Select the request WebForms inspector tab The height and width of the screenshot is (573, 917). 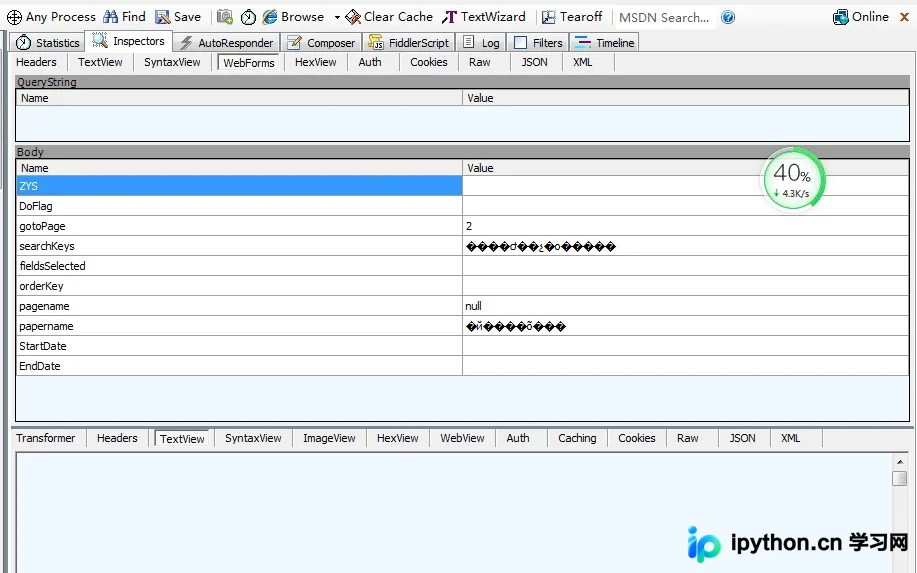click(249, 63)
